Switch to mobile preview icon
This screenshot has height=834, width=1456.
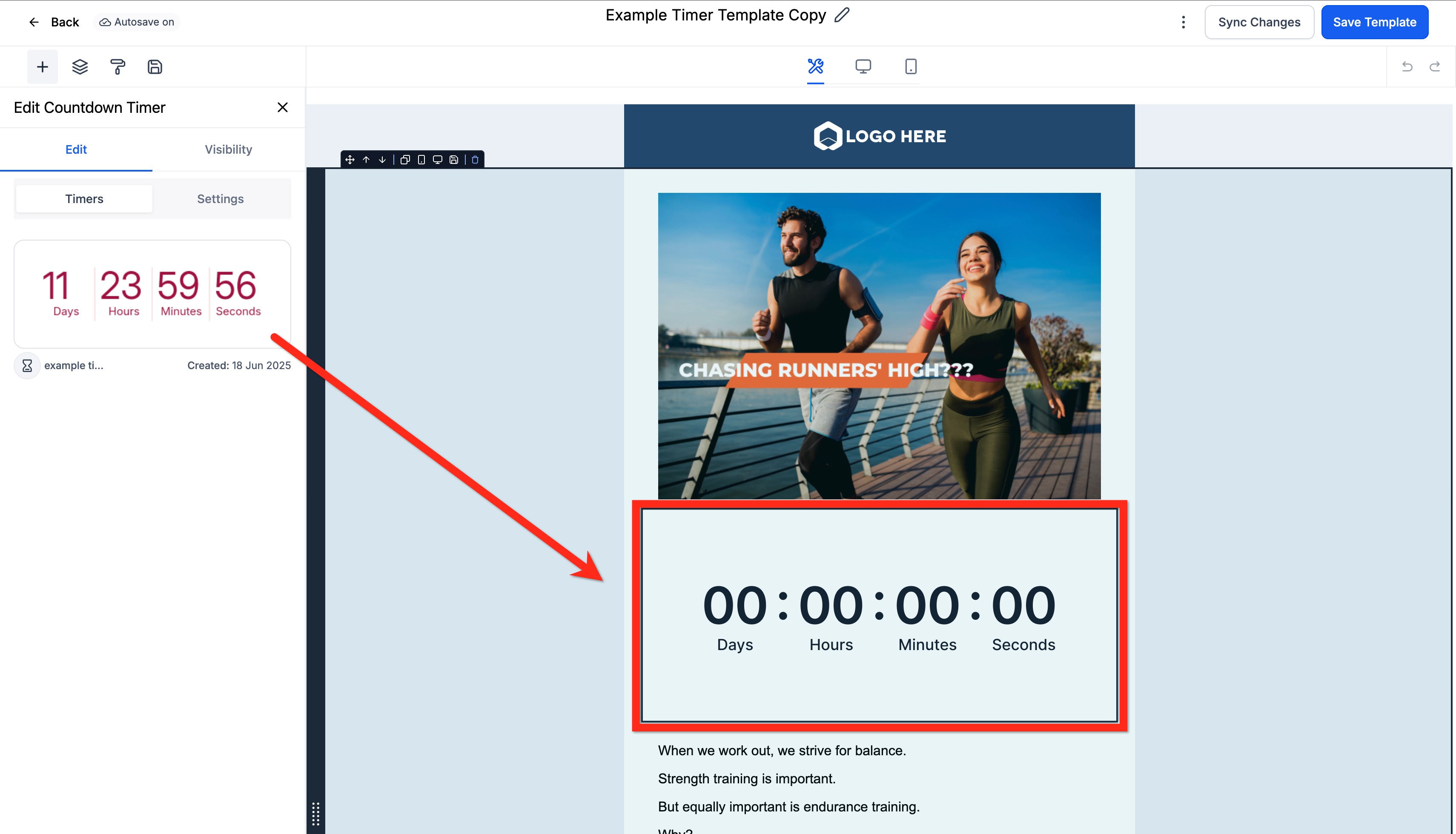point(910,66)
